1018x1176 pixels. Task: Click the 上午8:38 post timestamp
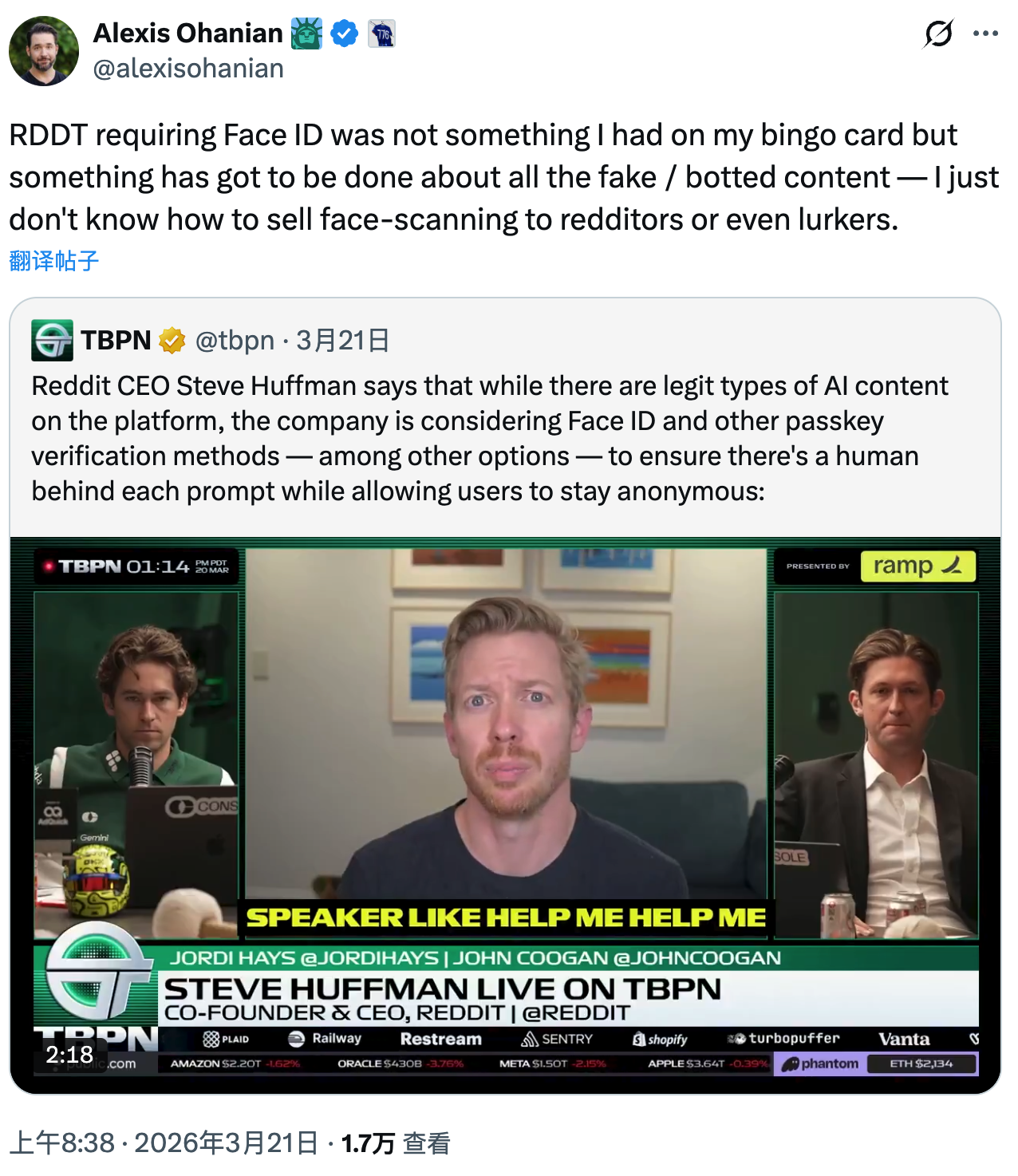tap(62, 1143)
